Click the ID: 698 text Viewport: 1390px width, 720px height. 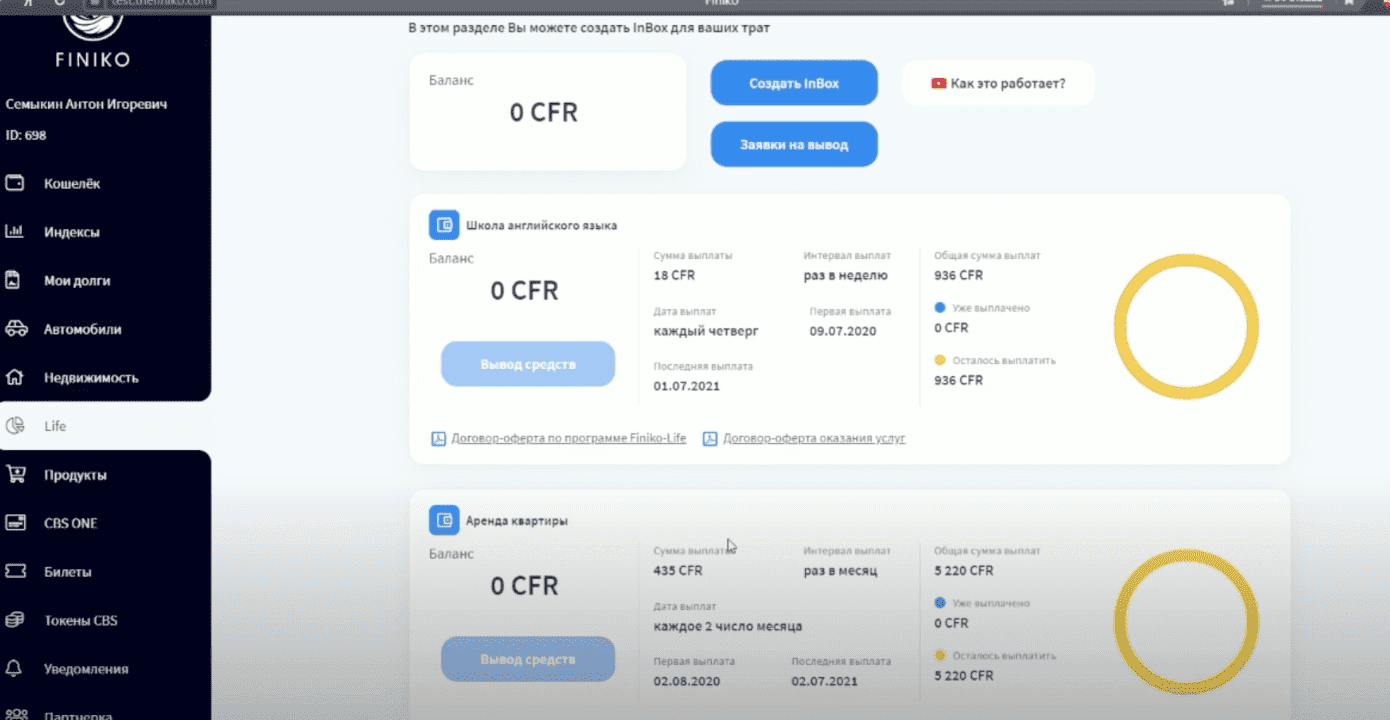click(26, 135)
